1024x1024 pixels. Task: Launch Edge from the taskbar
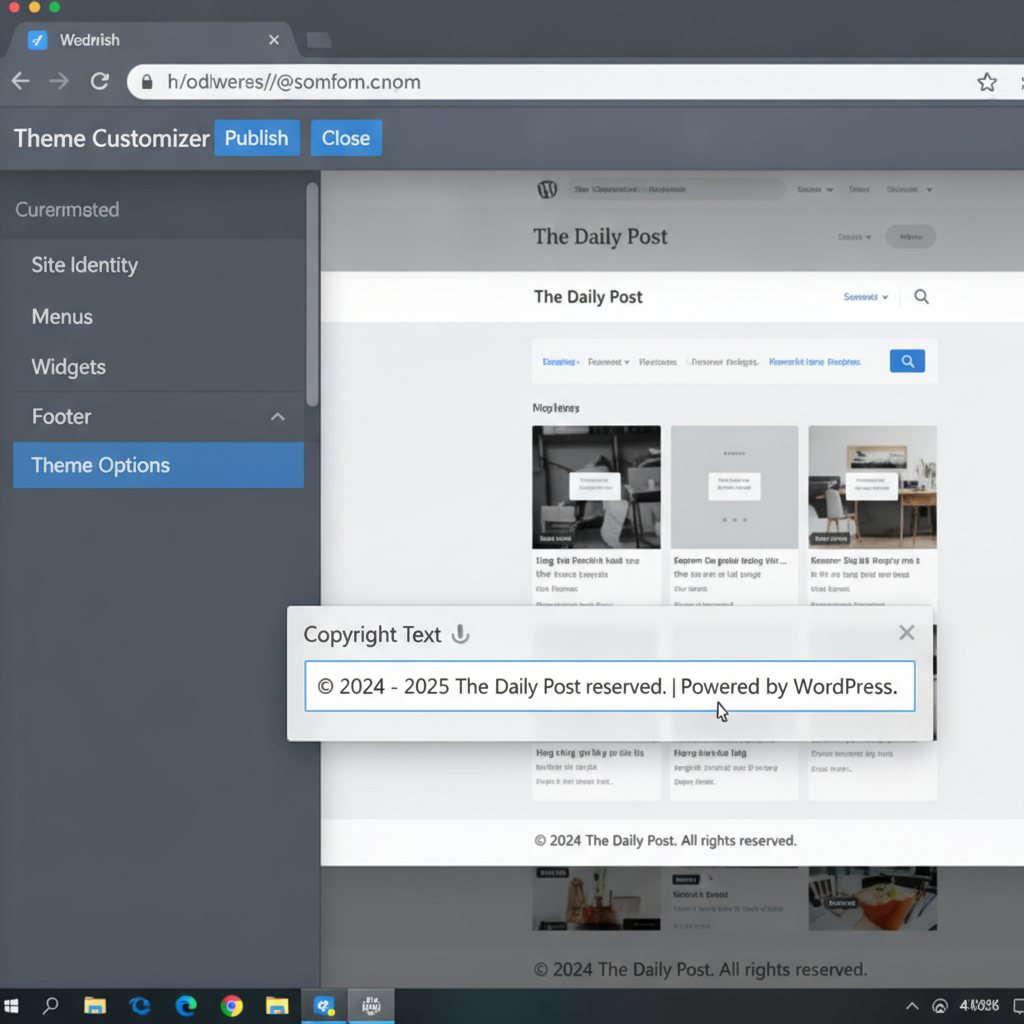186,1006
